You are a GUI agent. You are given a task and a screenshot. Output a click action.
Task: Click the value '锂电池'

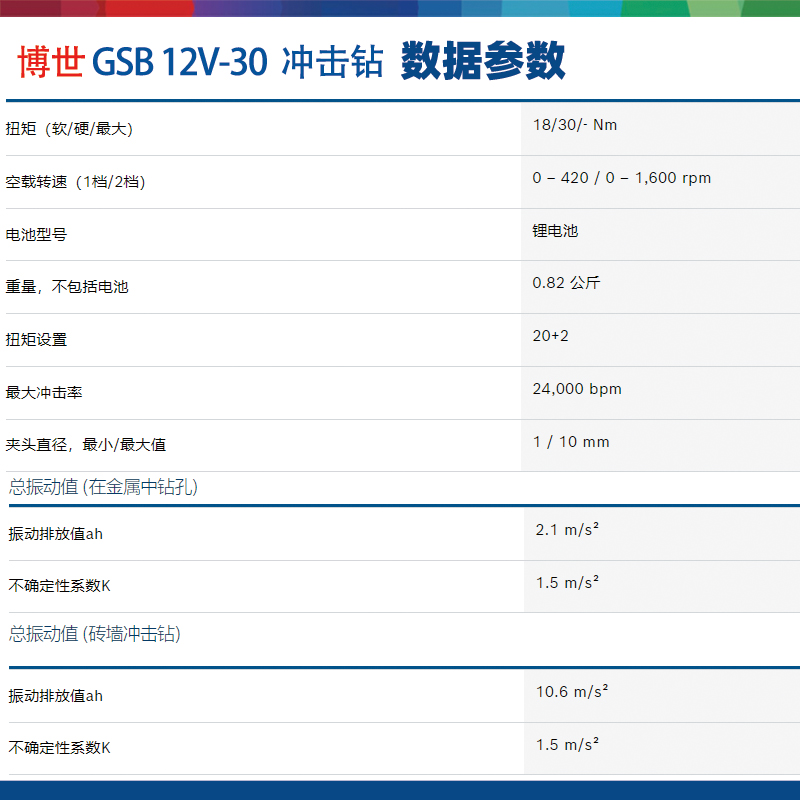556,231
